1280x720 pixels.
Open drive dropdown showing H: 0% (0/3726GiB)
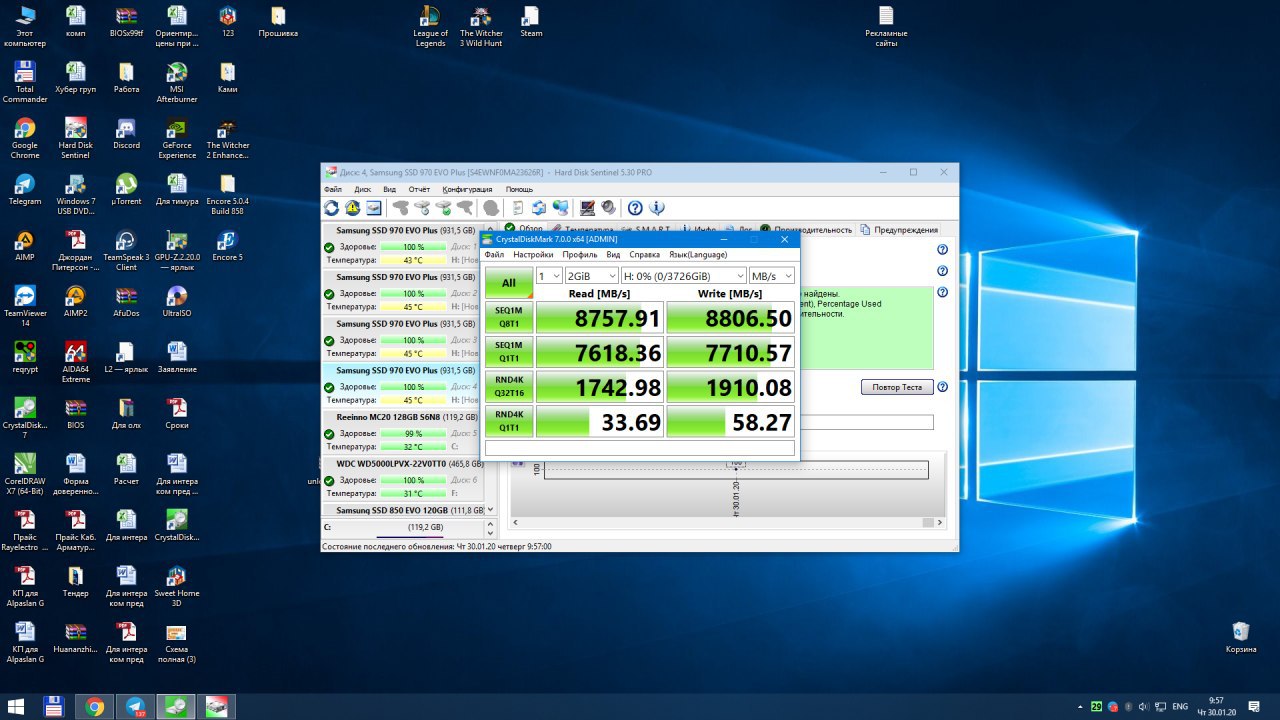tap(684, 276)
